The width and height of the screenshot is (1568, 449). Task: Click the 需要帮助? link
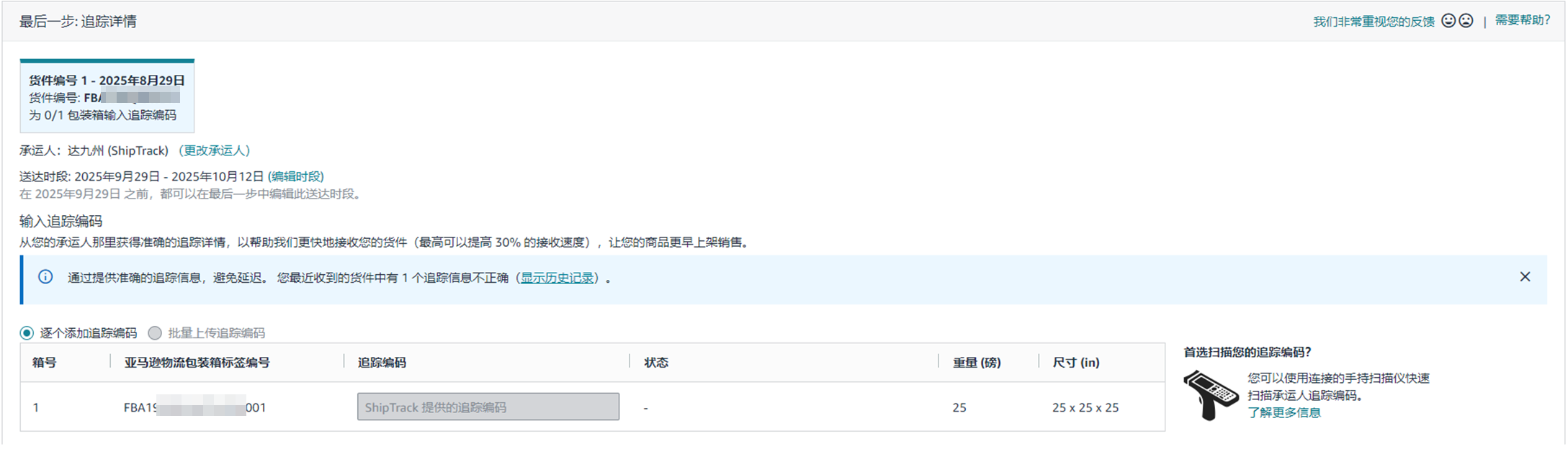[1522, 20]
